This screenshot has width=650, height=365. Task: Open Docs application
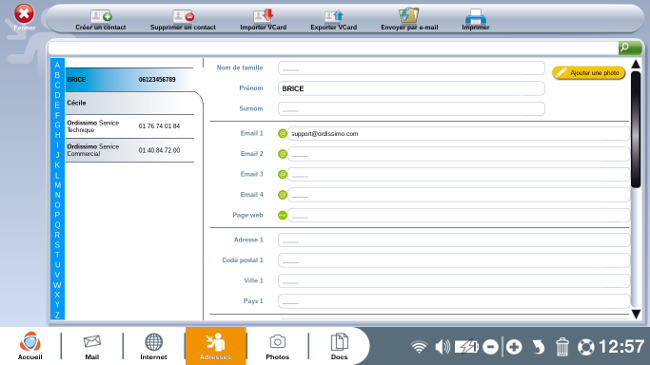339,346
